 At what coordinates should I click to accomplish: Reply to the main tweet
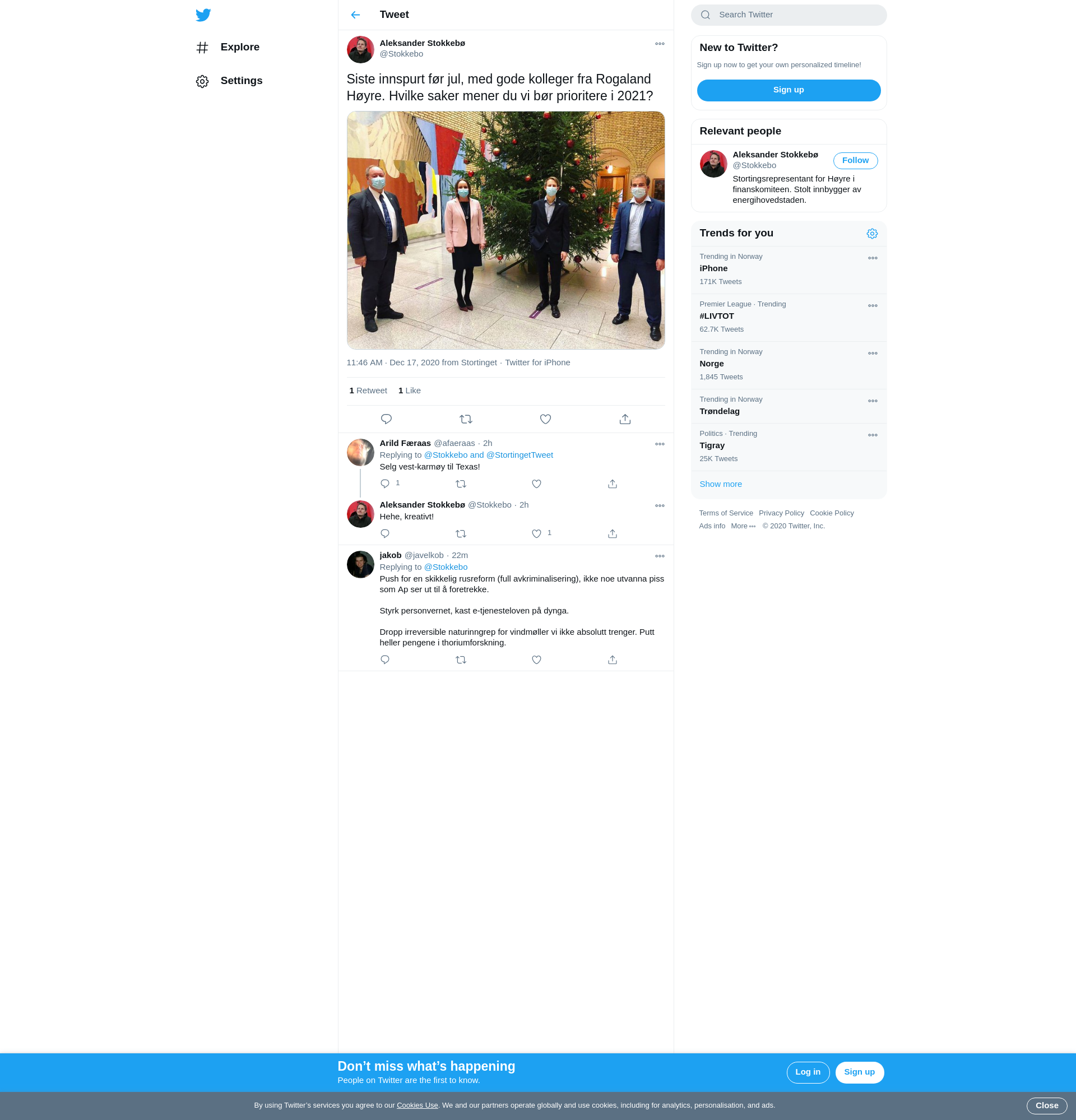[x=386, y=419]
